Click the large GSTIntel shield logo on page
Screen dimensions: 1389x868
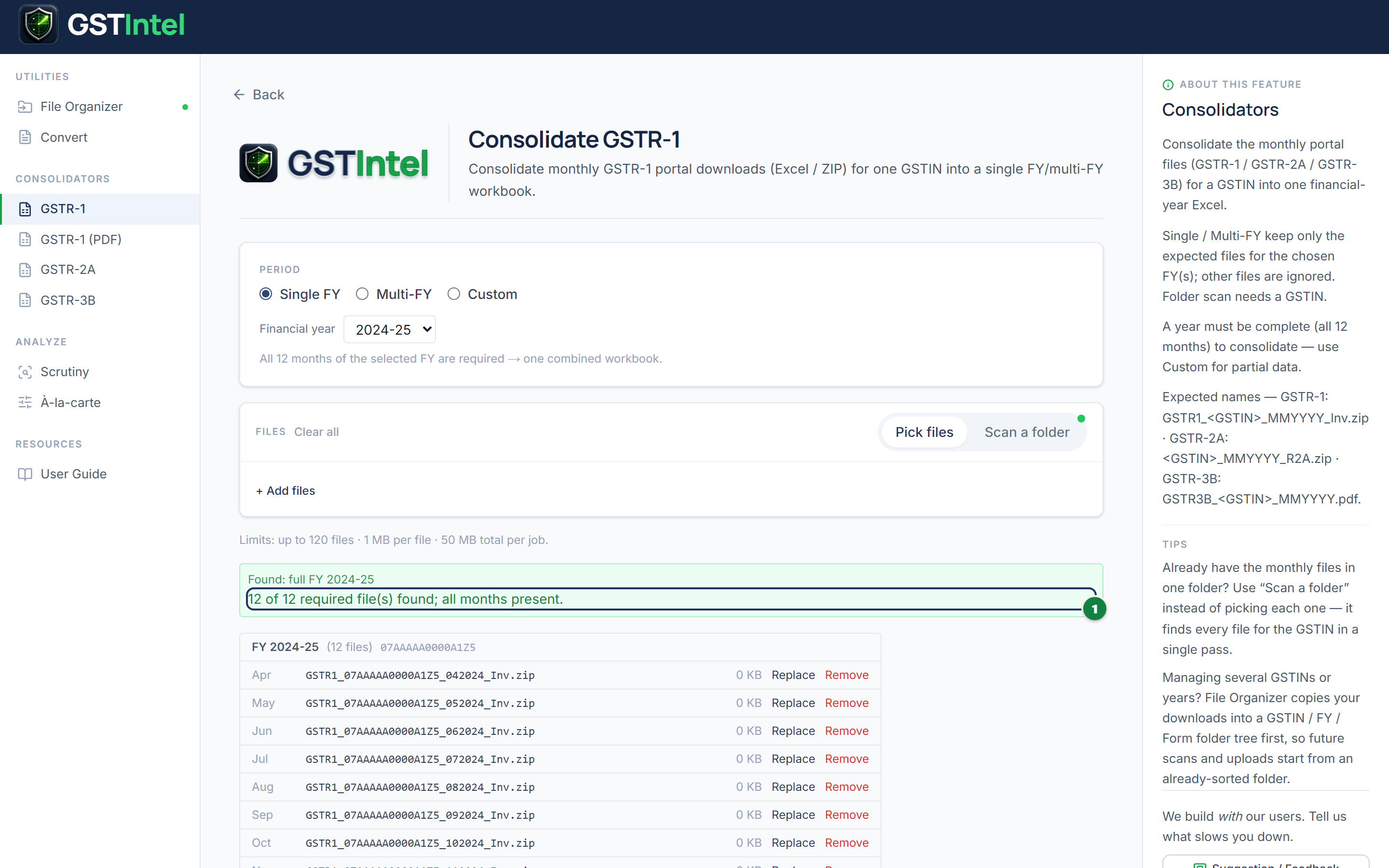[259, 163]
